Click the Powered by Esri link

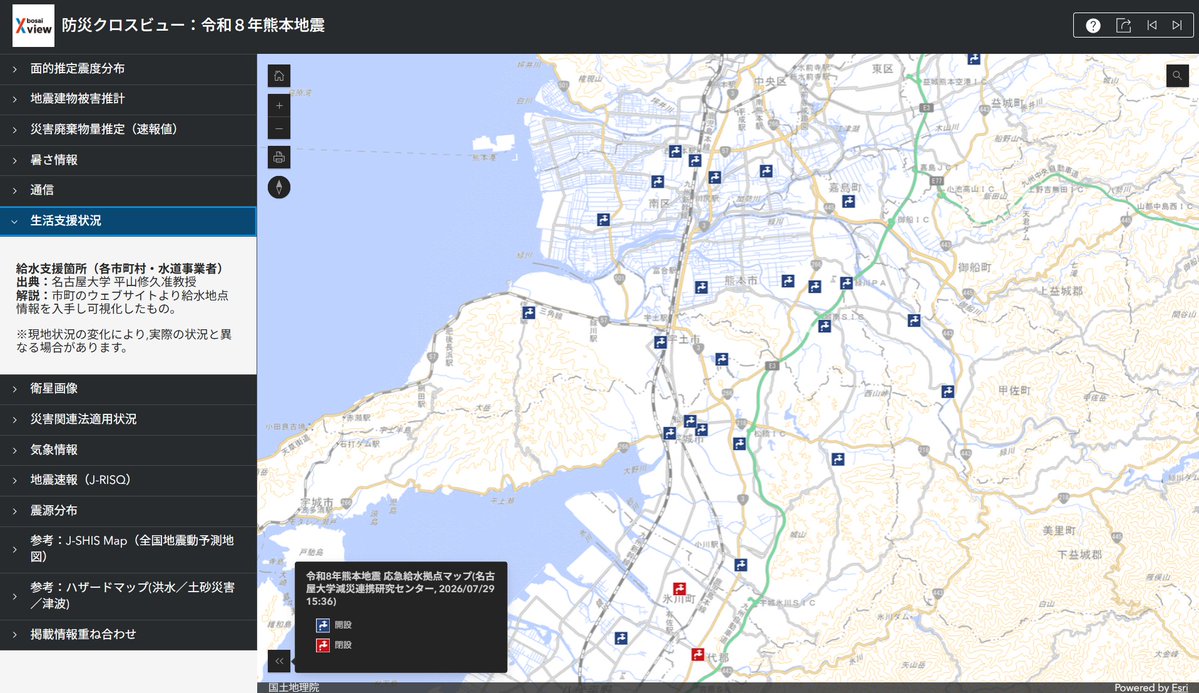point(1151,688)
